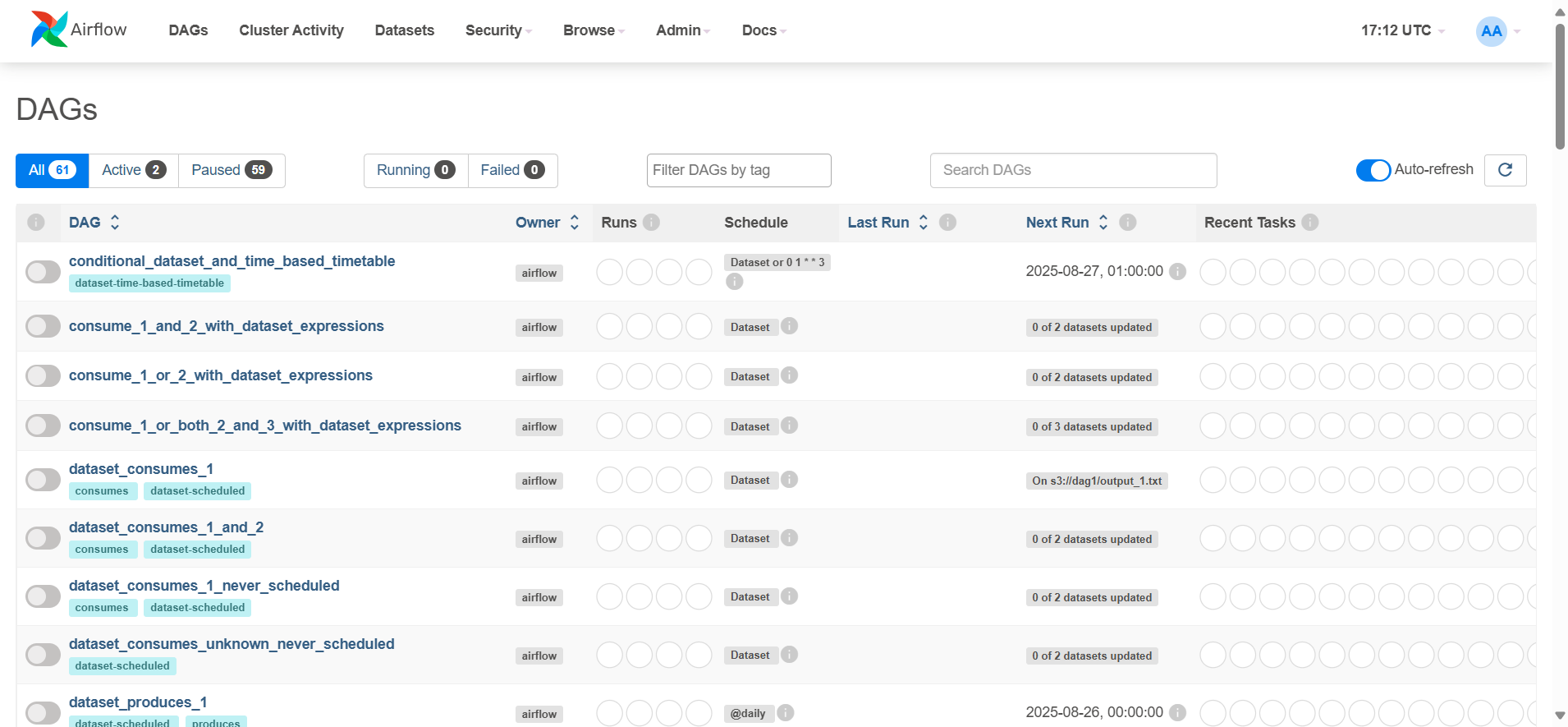
Task: Unpause consume_1_or_both_2_and_3_with_dataset_expressions toggle
Action: click(43, 426)
